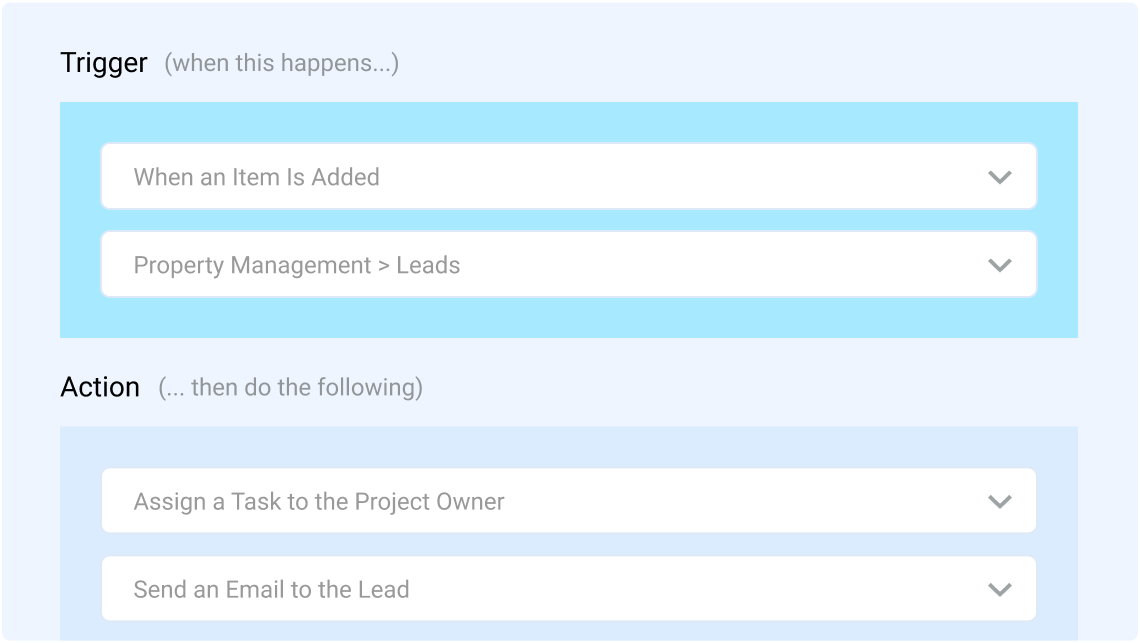Viewport: 1140px width, 643px height.
Task: Click the chevron on 'Send an Email to the Lead'
Action: 999,589
